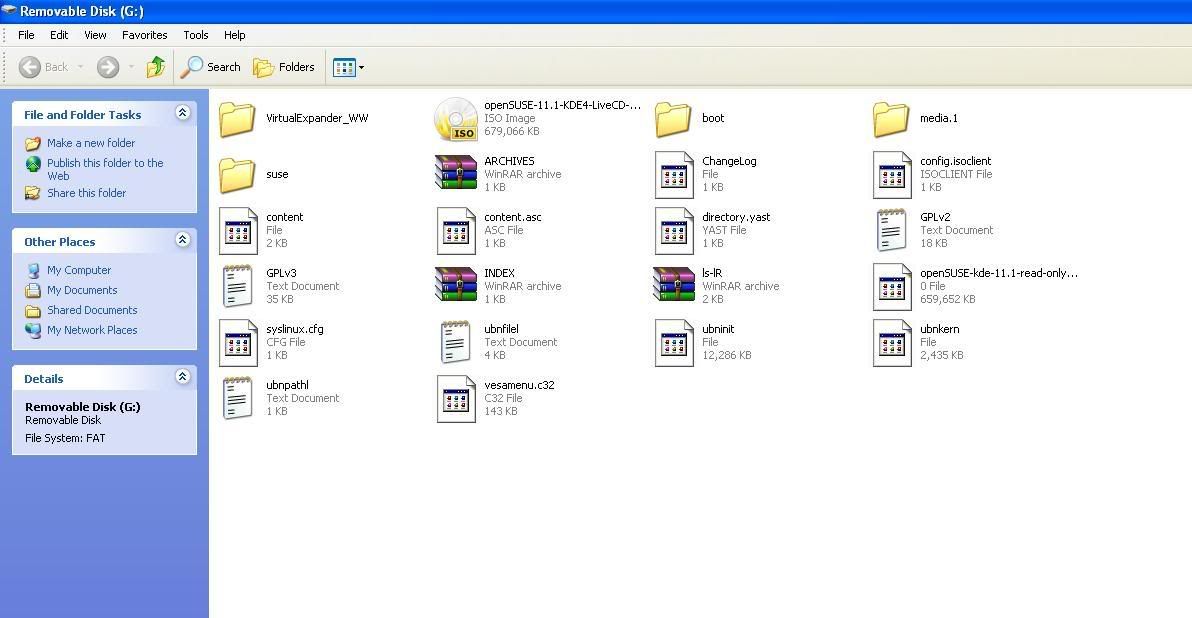
Task: Go to My Network Places
Action: tap(92, 330)
